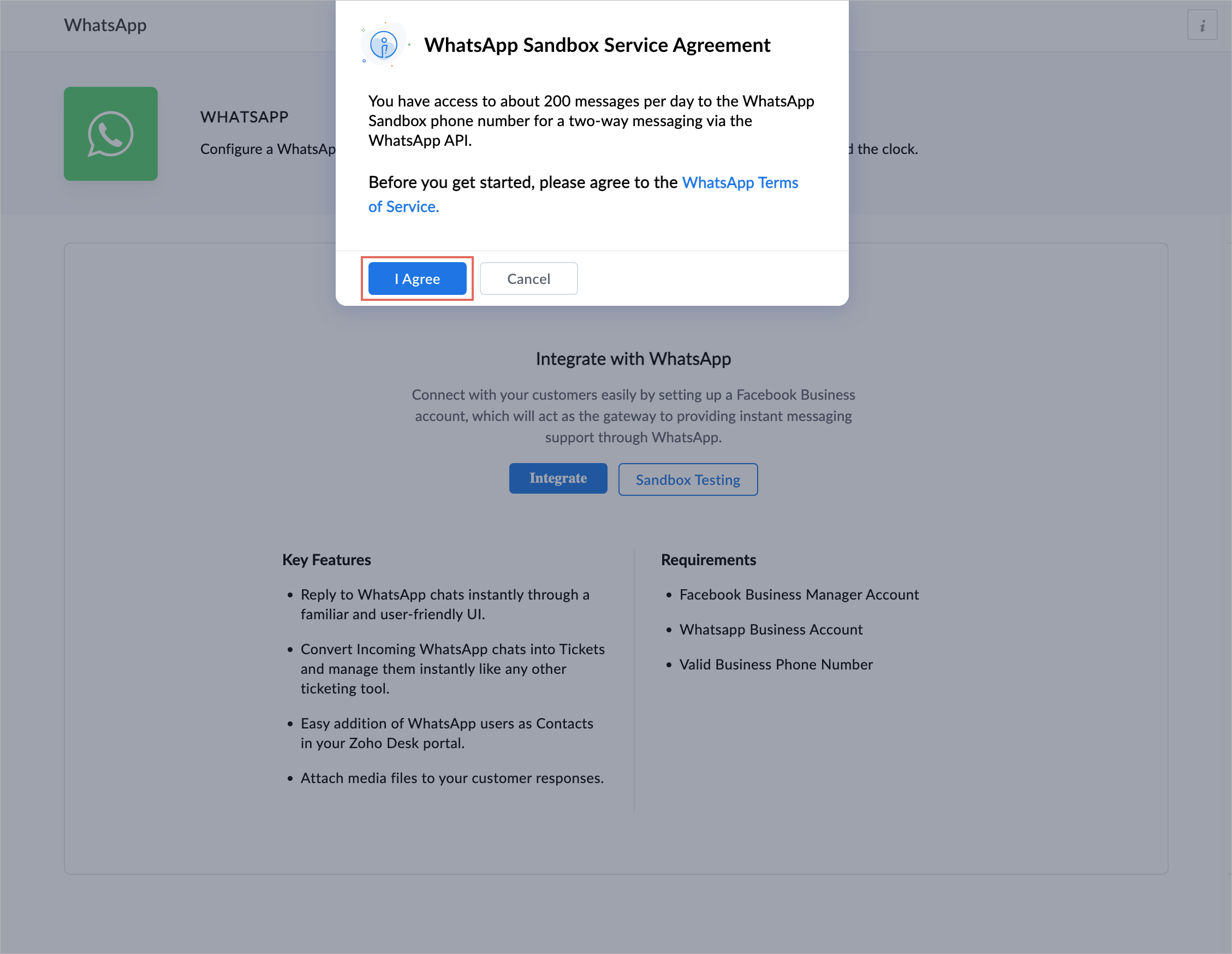Click the Integrate with WhatsApp heading
The height and width of the screenshot is (954, 1232).
633,359
